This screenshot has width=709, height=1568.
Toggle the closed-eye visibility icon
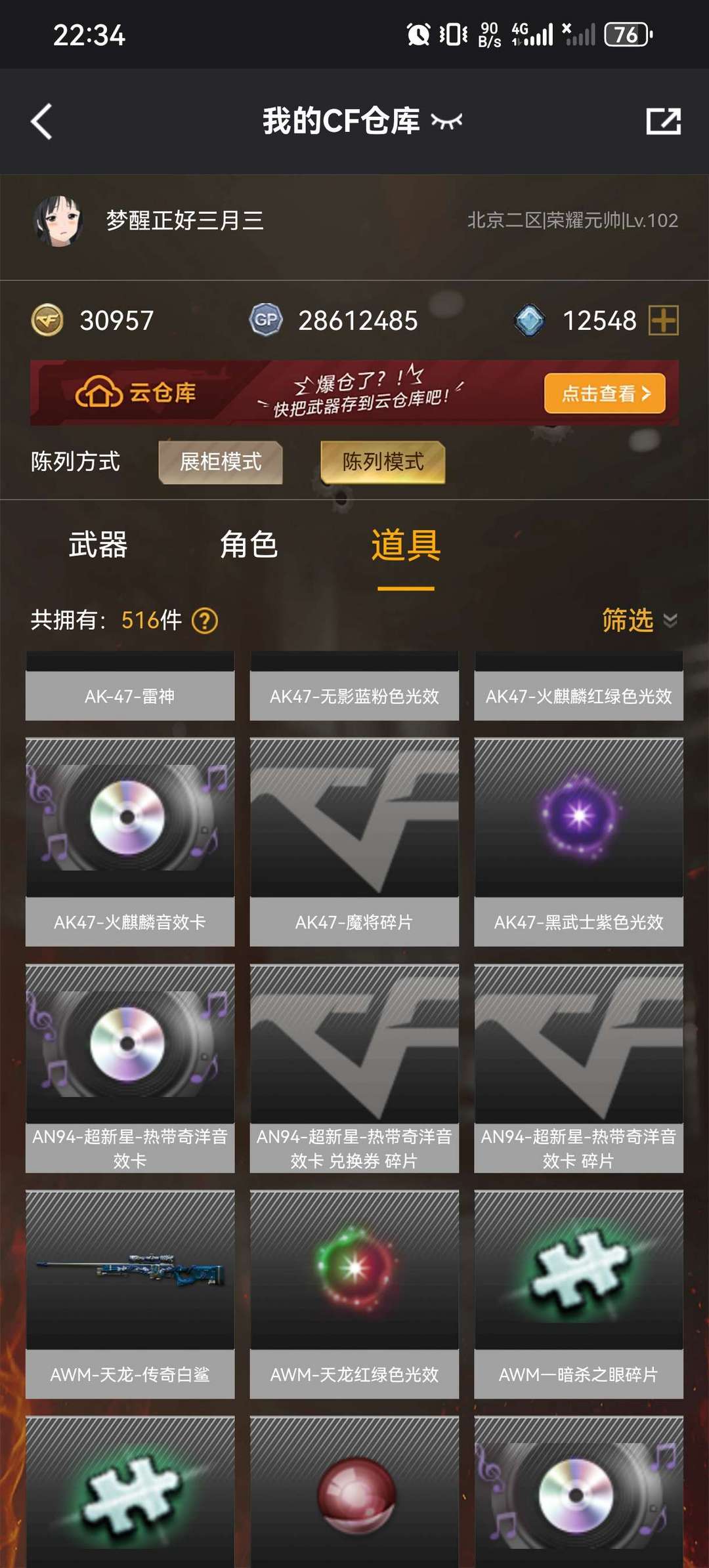[446, 121]
